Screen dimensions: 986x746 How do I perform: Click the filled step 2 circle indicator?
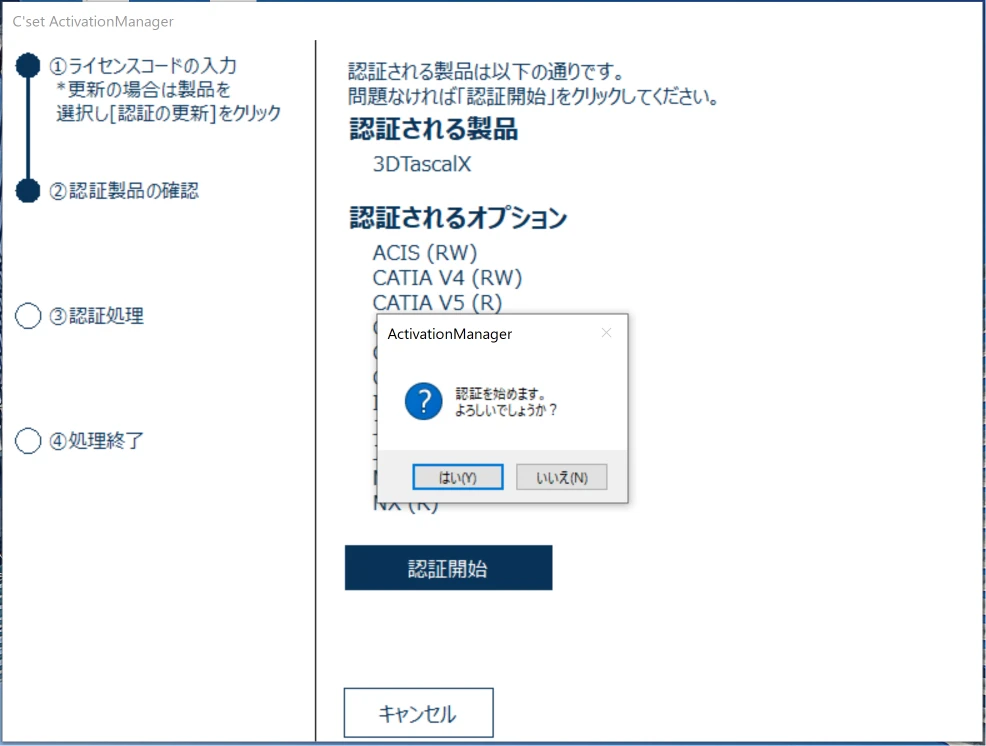point(28,190)
